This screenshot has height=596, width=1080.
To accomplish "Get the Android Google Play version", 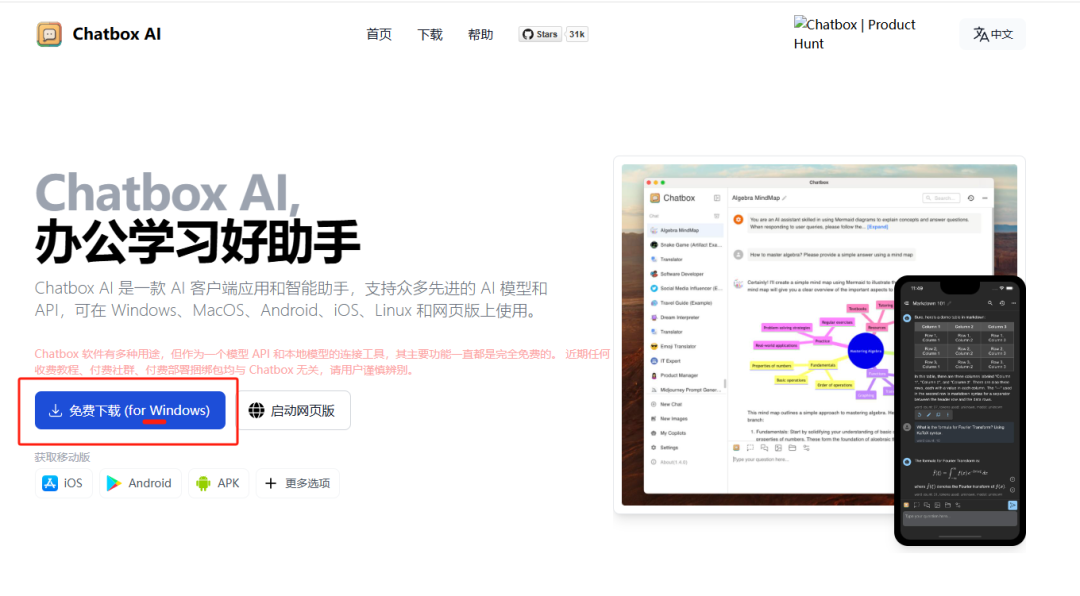I will (140, 483).
